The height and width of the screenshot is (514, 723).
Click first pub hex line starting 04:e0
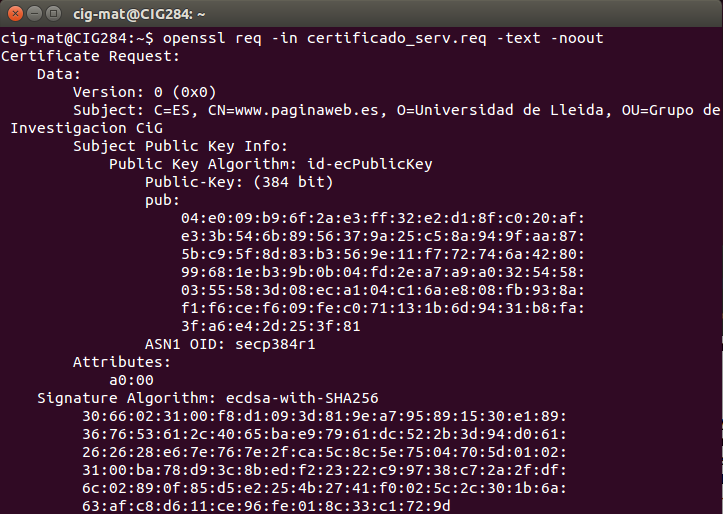pos(382,218)
